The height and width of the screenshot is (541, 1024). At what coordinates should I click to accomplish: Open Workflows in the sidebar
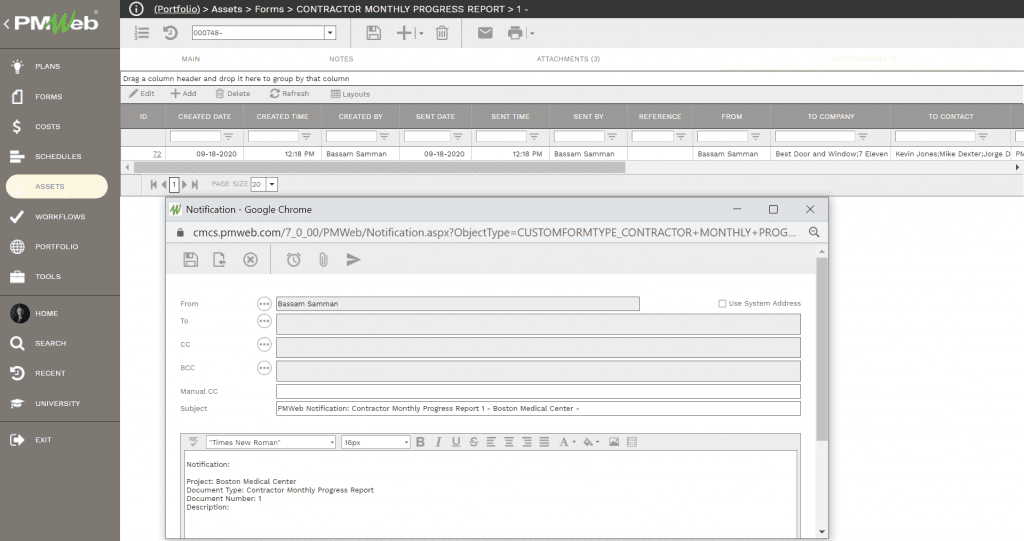pos(59,216)
